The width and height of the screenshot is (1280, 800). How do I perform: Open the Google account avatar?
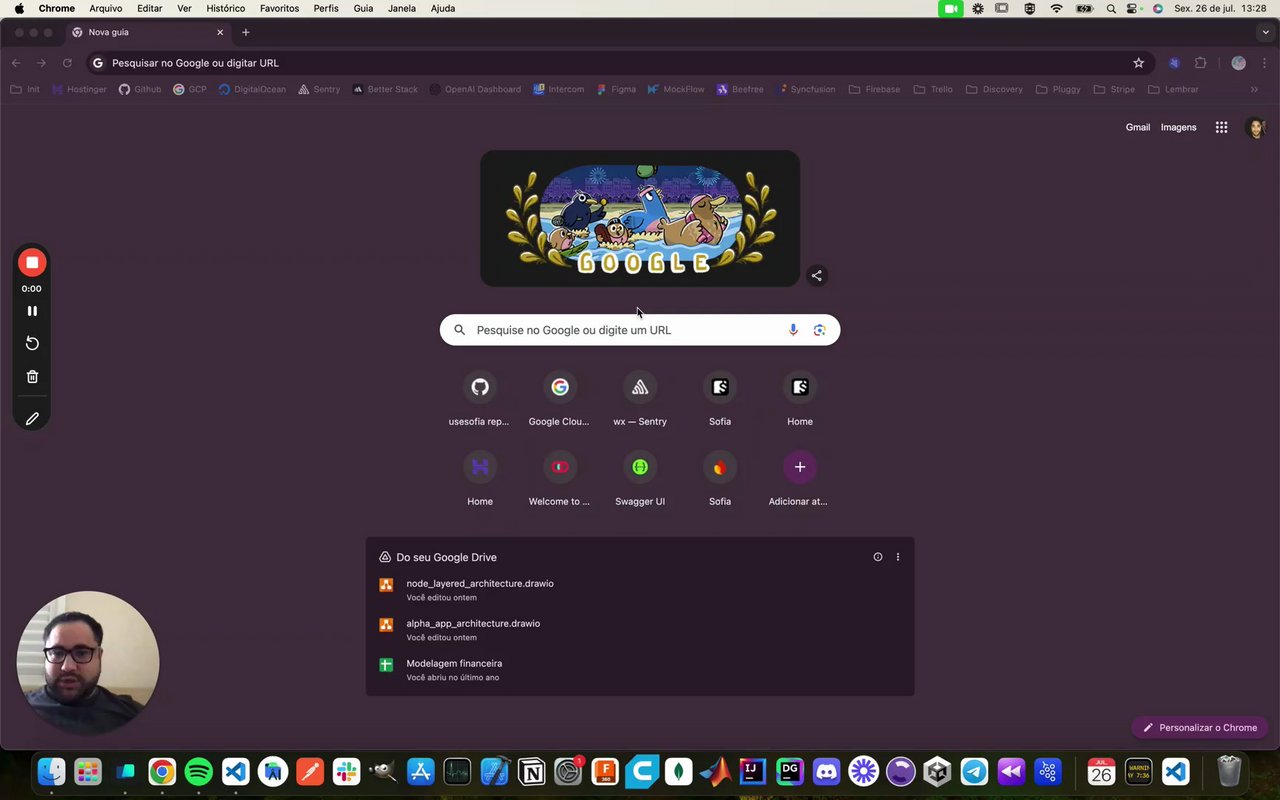pos(1255,127)
